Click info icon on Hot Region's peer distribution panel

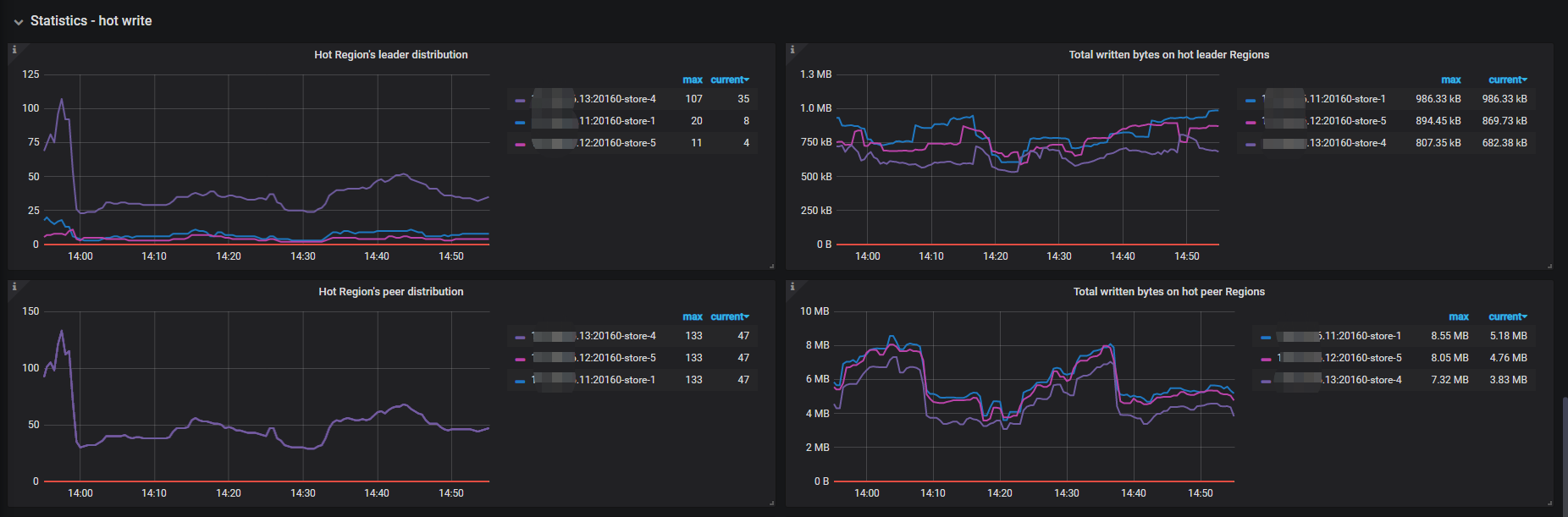pos(14,287)
